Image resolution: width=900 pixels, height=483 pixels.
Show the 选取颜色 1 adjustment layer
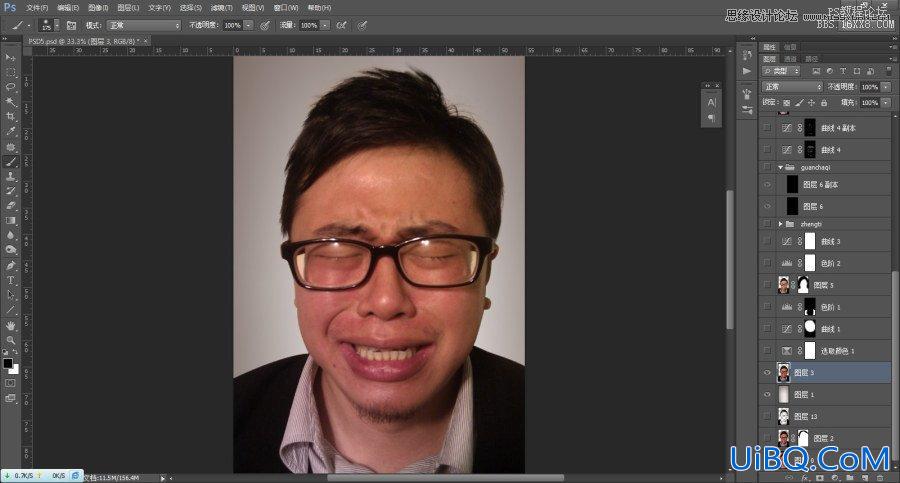[x=767, y=350]
